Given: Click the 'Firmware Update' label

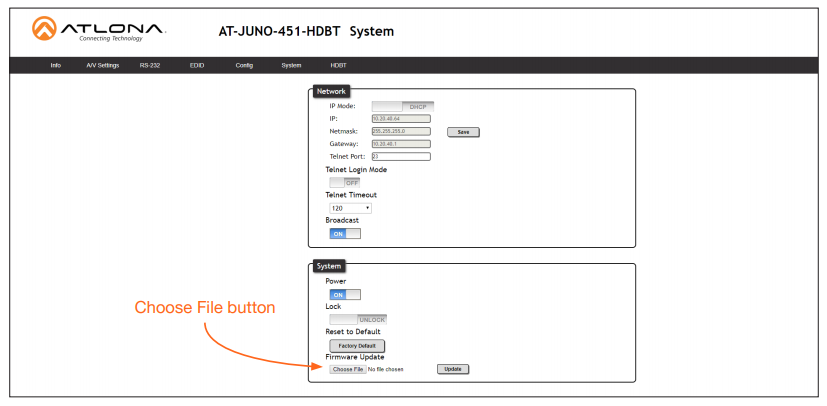Looking at the screenshot, I should pyautogui.click(x=355, y=357).
